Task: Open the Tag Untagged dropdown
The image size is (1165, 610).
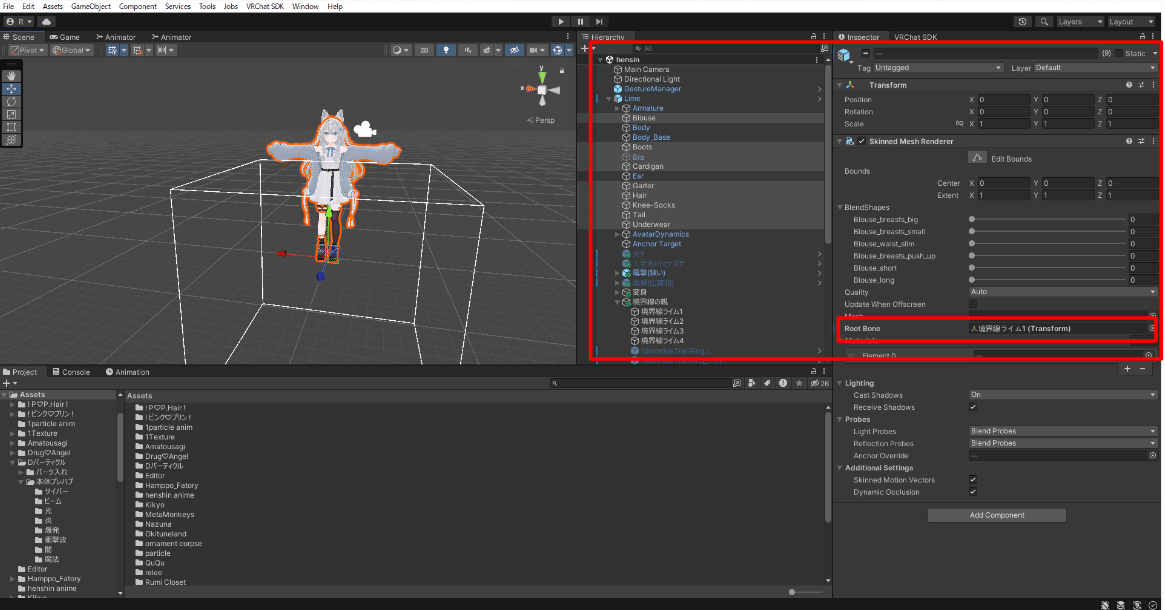Action: pyautogui.click(x=938, y=68)
